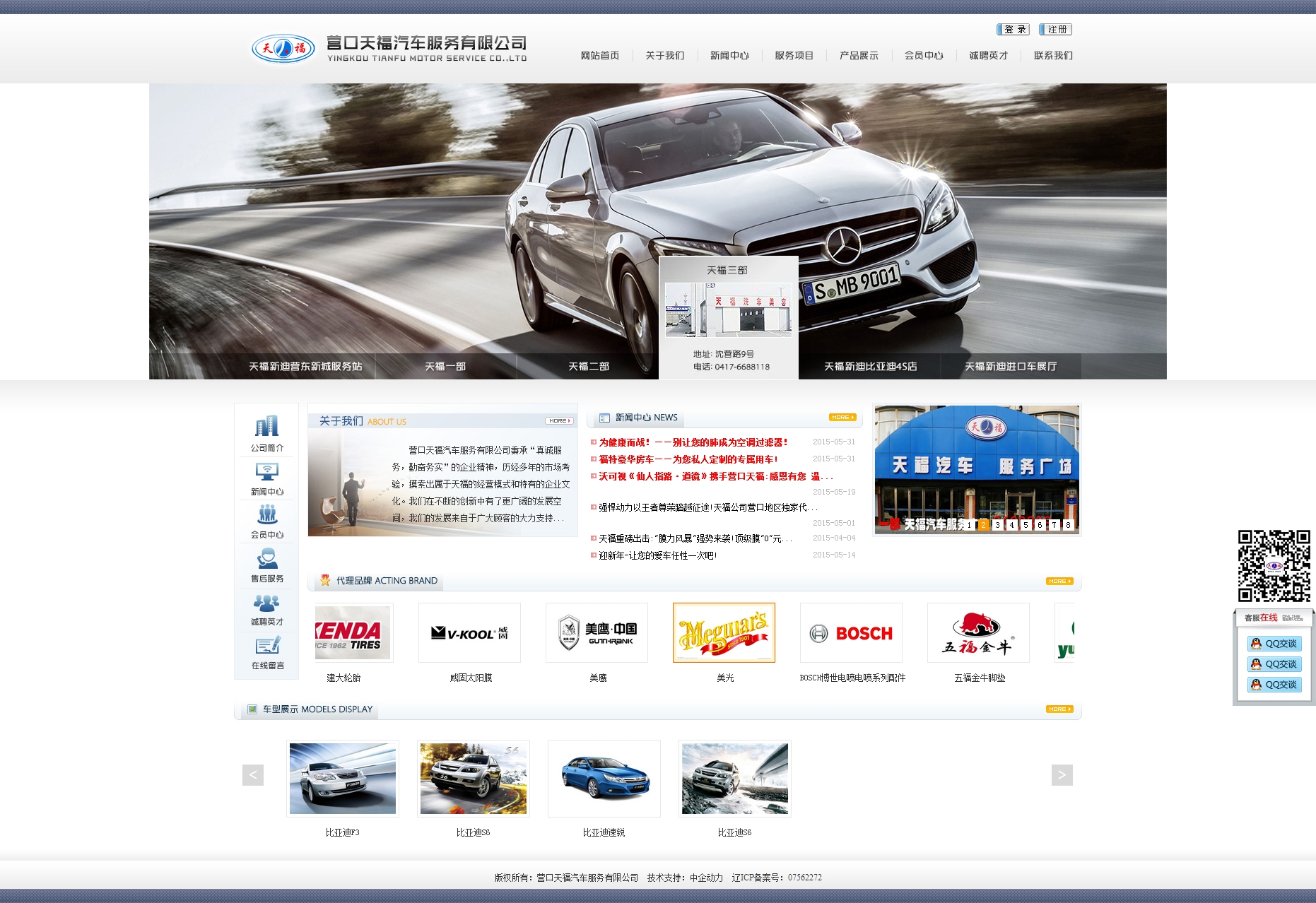Open 诚聘英才 in top navigation
This screenshot has width=1316, height=903.
point(989,56)
